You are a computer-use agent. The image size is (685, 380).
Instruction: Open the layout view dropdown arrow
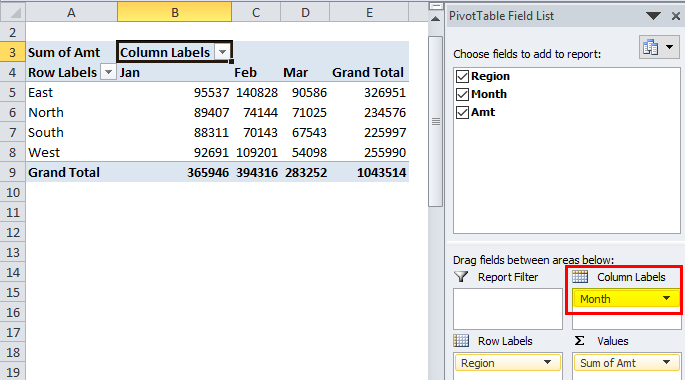coord(669,47)
